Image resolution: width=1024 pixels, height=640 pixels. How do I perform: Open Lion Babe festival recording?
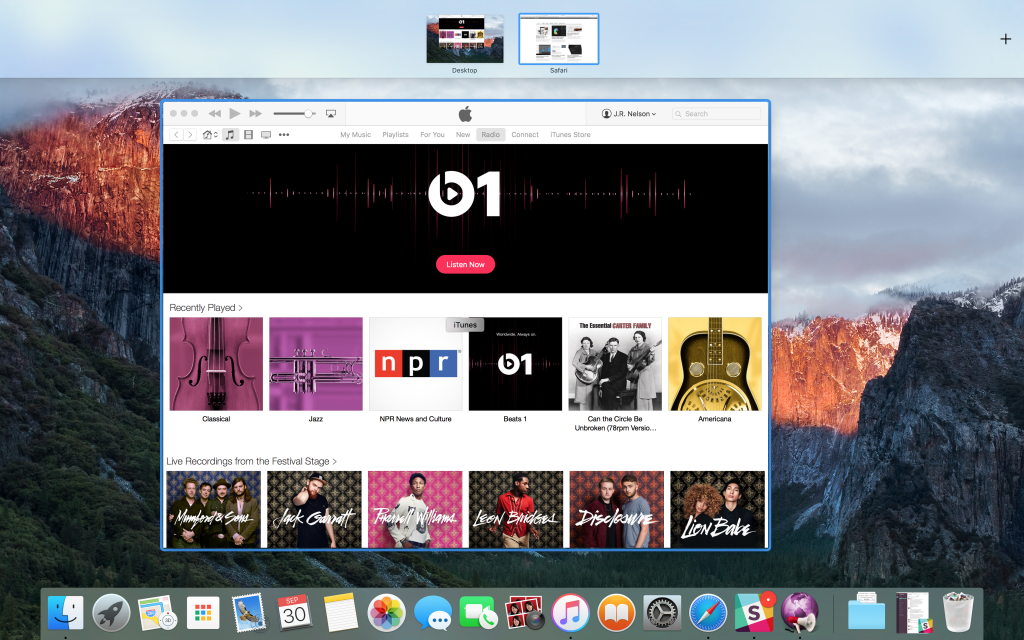718,509
